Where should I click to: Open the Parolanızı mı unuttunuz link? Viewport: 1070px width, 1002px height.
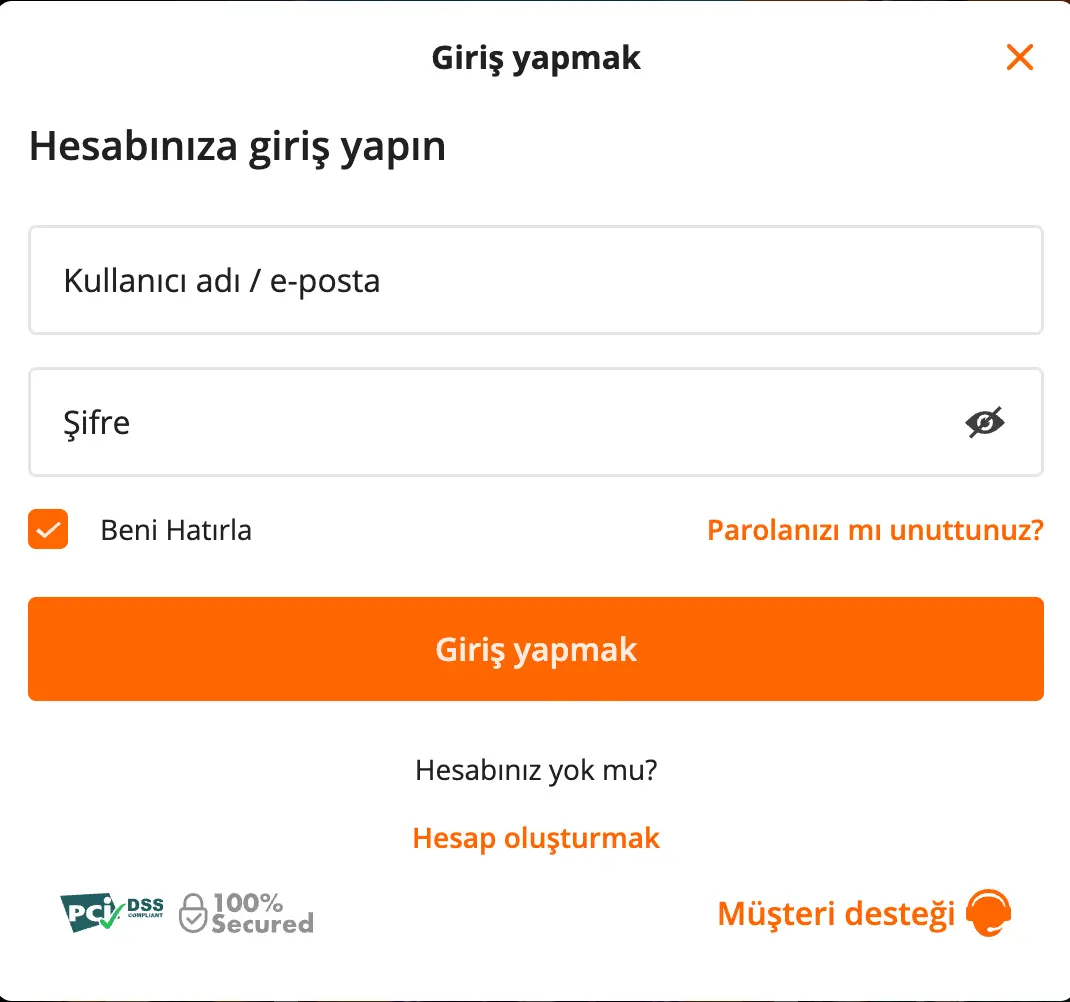pos(875,530)
